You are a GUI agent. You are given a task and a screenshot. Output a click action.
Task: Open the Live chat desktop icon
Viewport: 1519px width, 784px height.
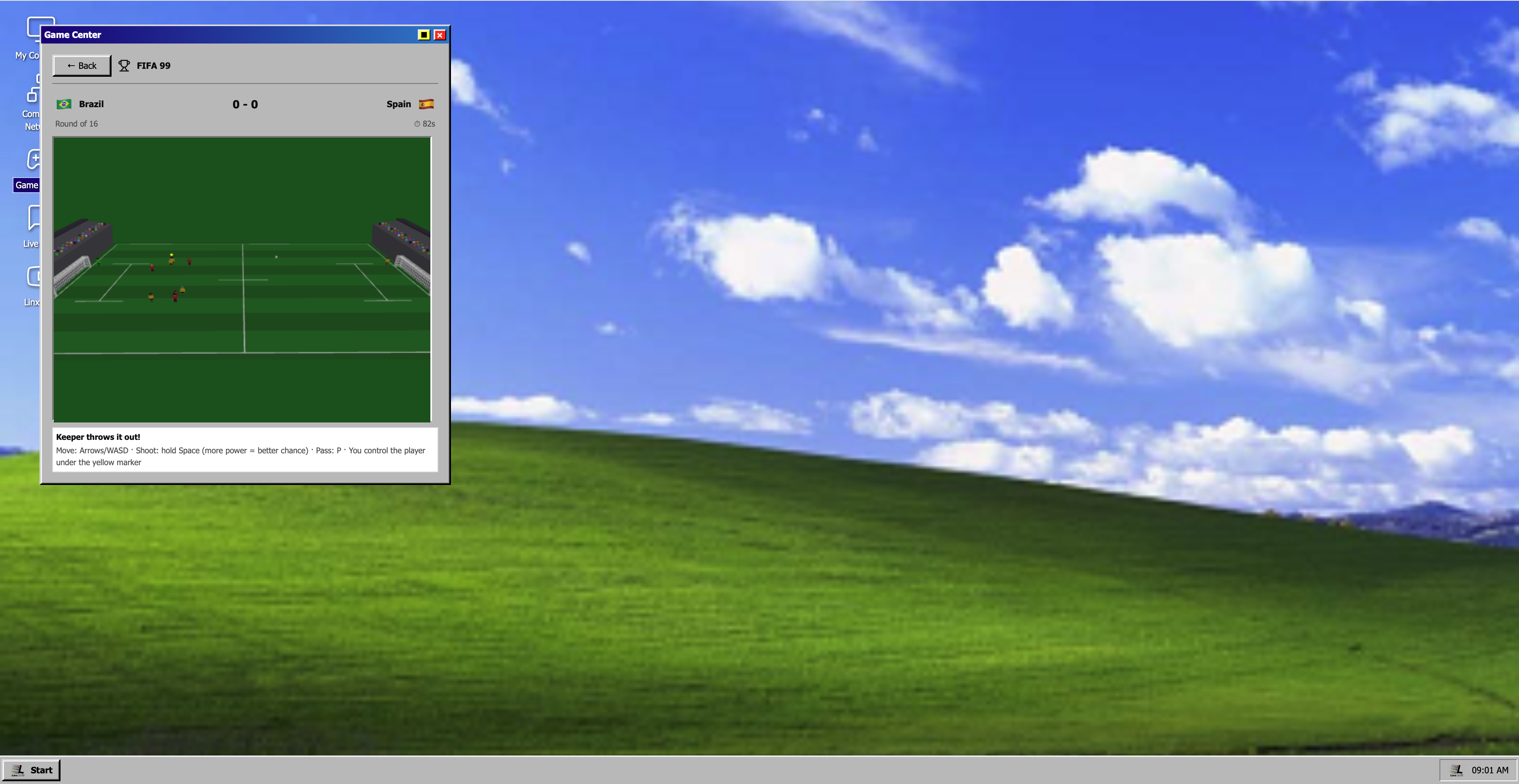click(31, 227)
